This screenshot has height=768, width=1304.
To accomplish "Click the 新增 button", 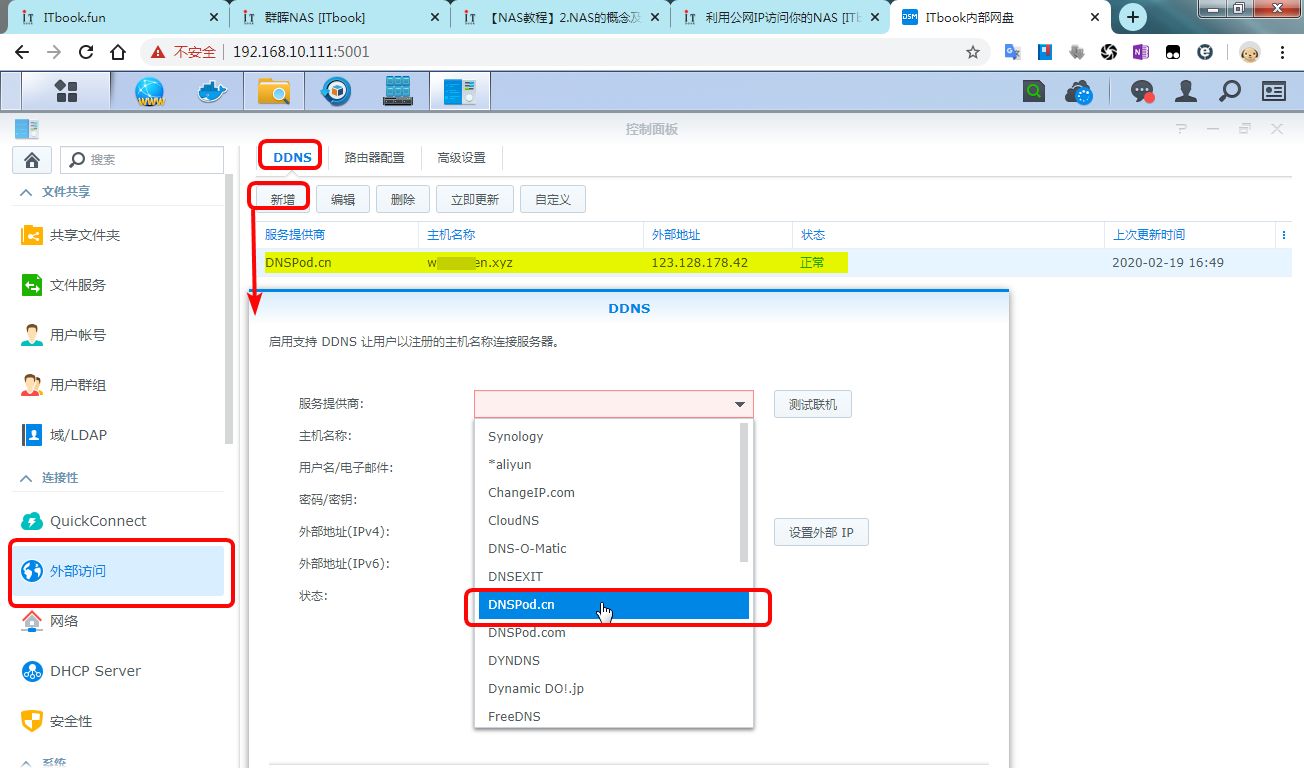I will coord(283,199).
